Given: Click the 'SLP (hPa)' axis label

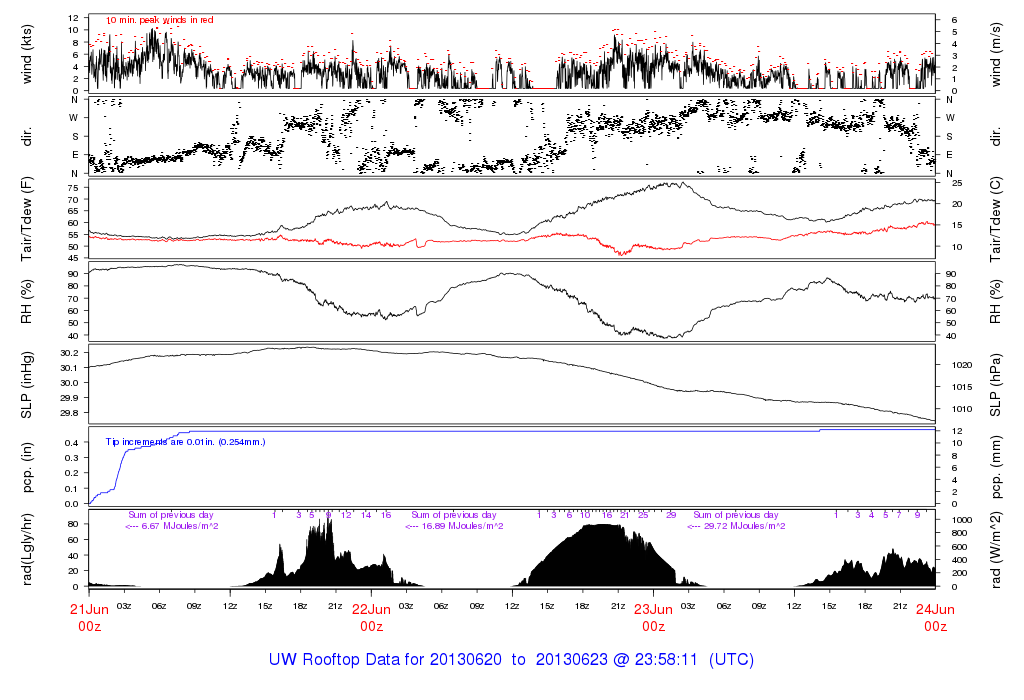Looking at the screenshot, I should 995,383.
